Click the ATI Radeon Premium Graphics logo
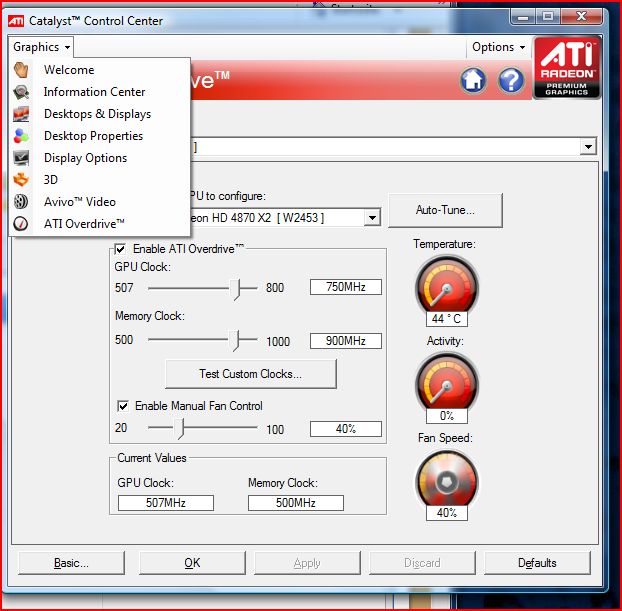The height and width of the screenshot is (611, 622). (567, 67)
